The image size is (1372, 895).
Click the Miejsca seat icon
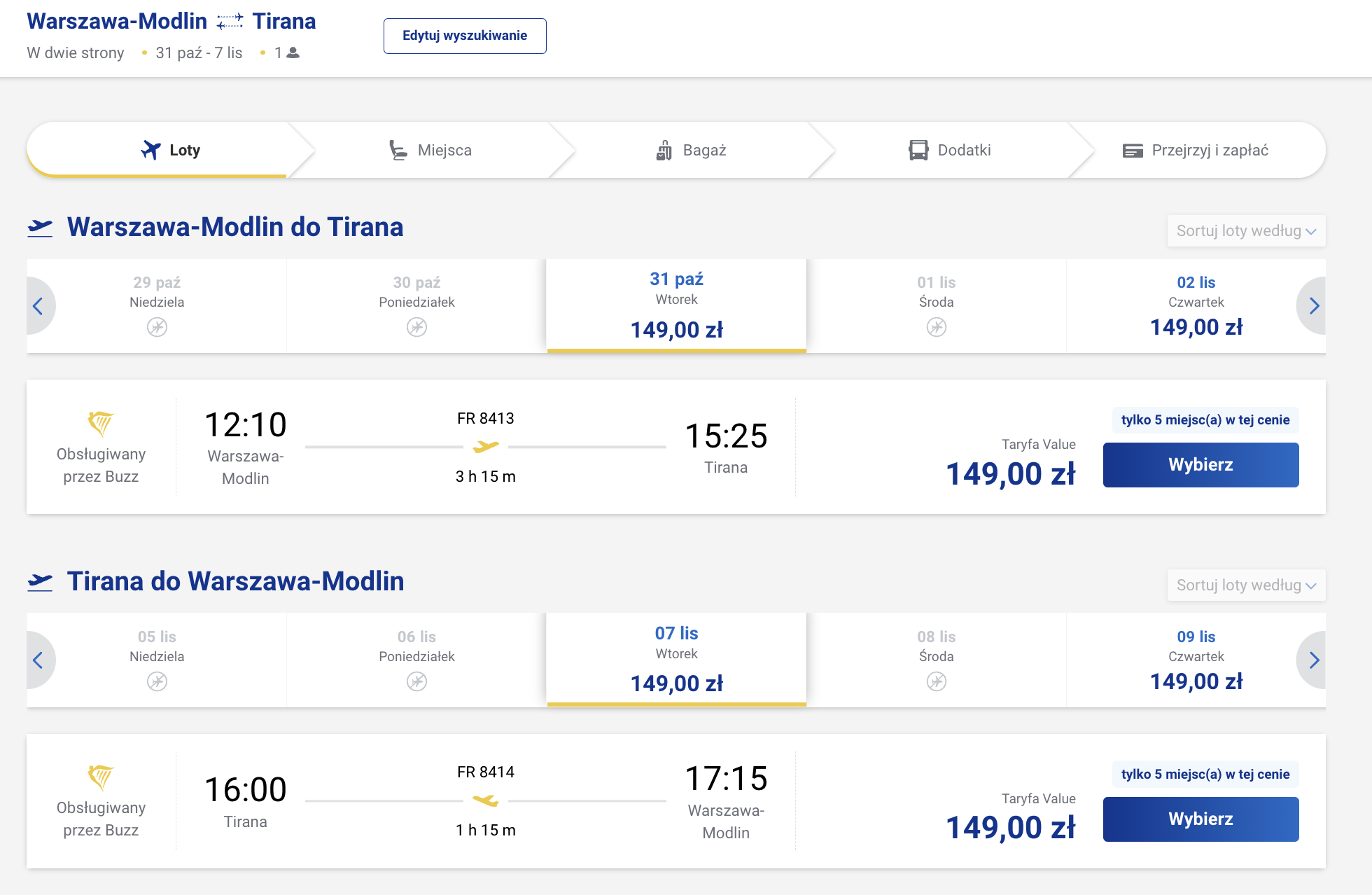click(398, 150)
